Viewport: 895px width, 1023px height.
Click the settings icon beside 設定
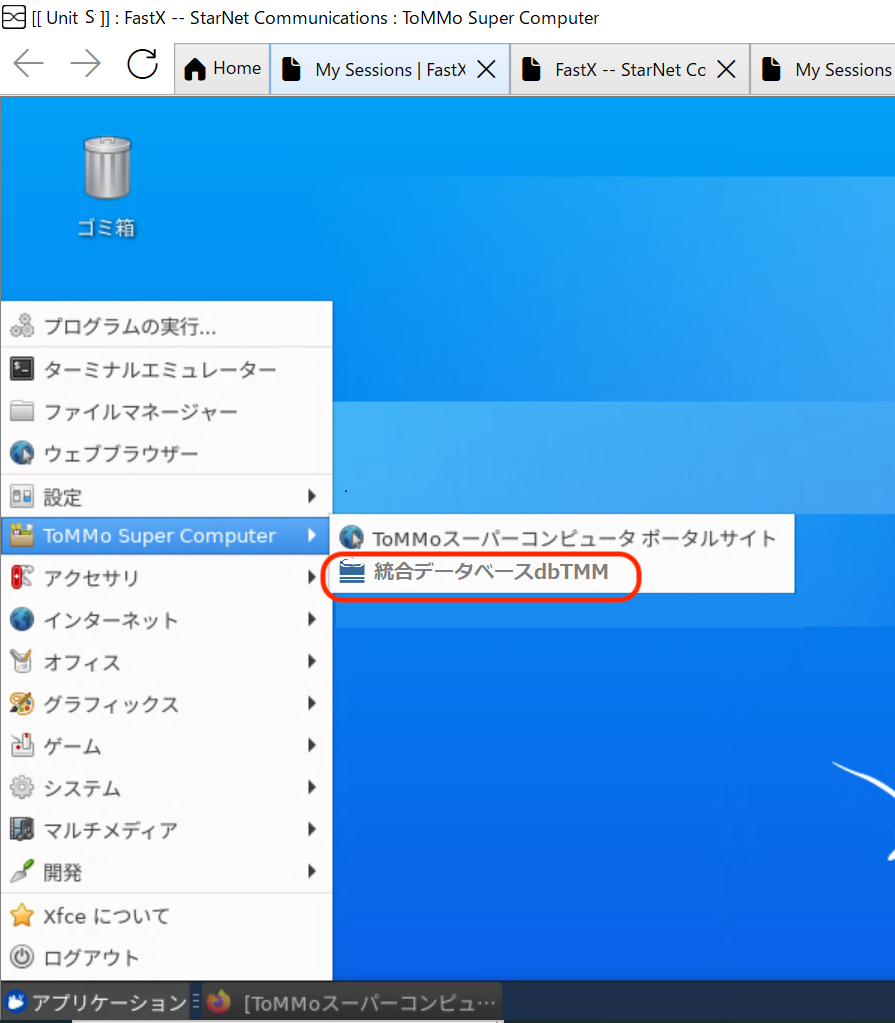point(22,496)
